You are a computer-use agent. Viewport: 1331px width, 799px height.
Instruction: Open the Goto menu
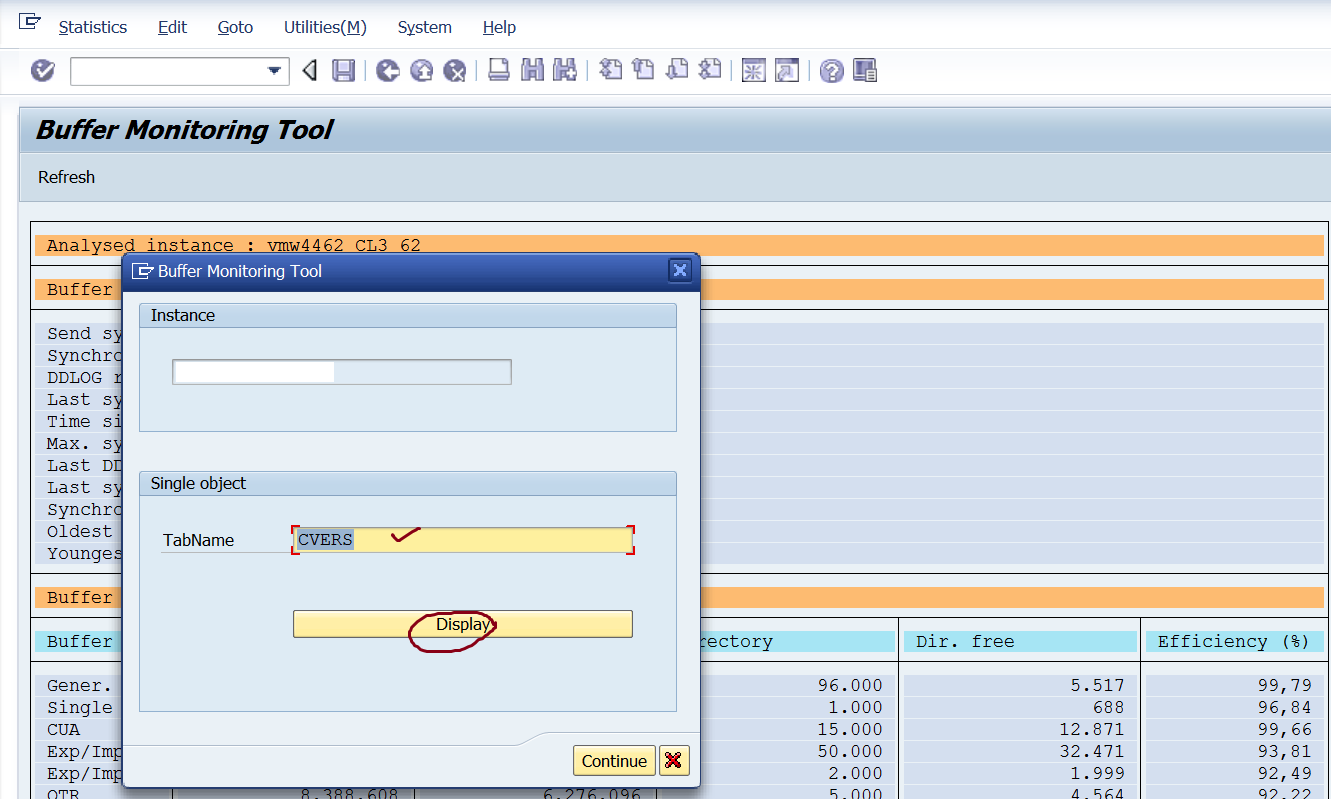pyautogui.click(x=234, y=27)
